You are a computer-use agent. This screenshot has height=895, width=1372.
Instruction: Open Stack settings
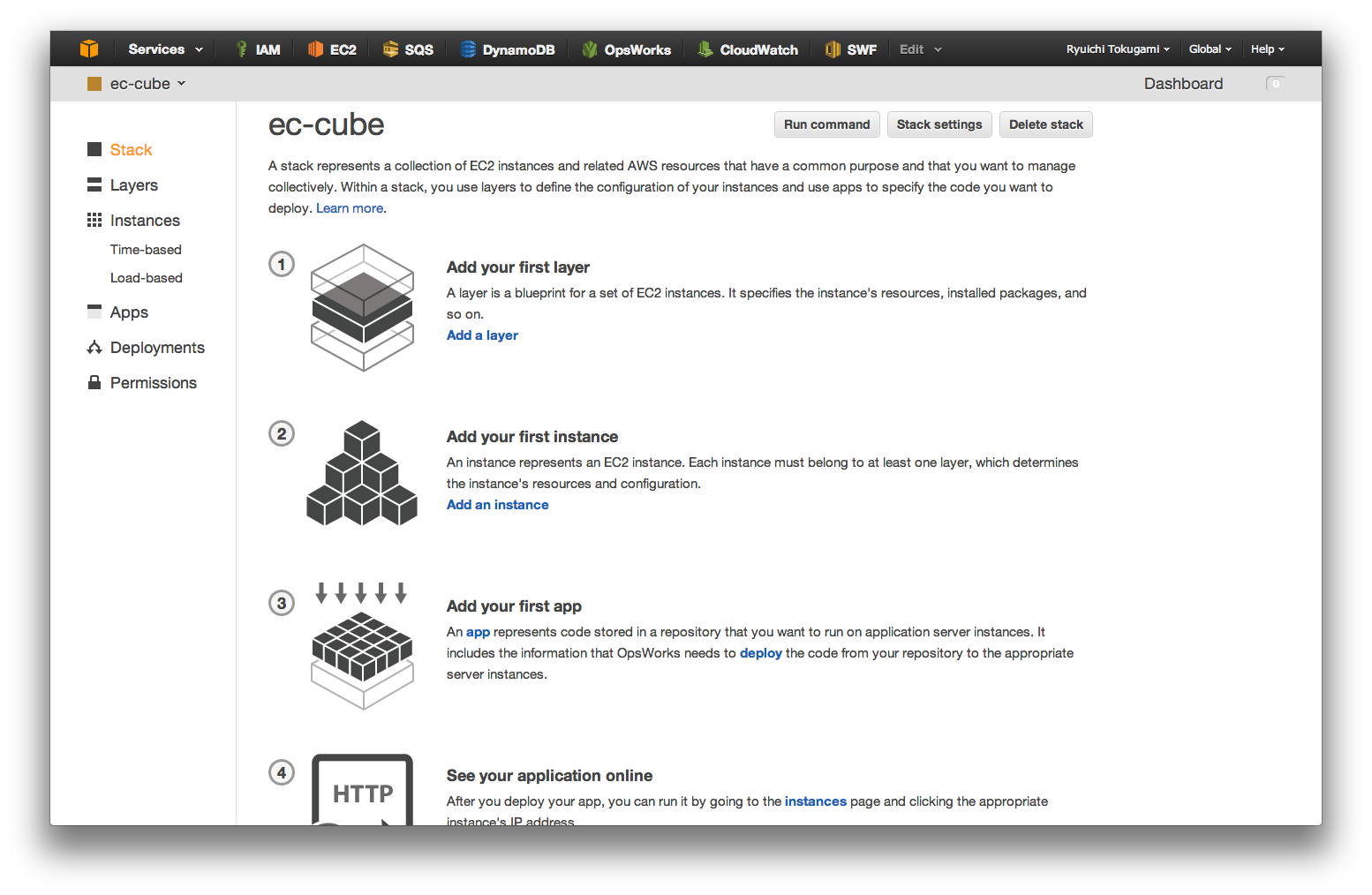(x=939, y=124)
